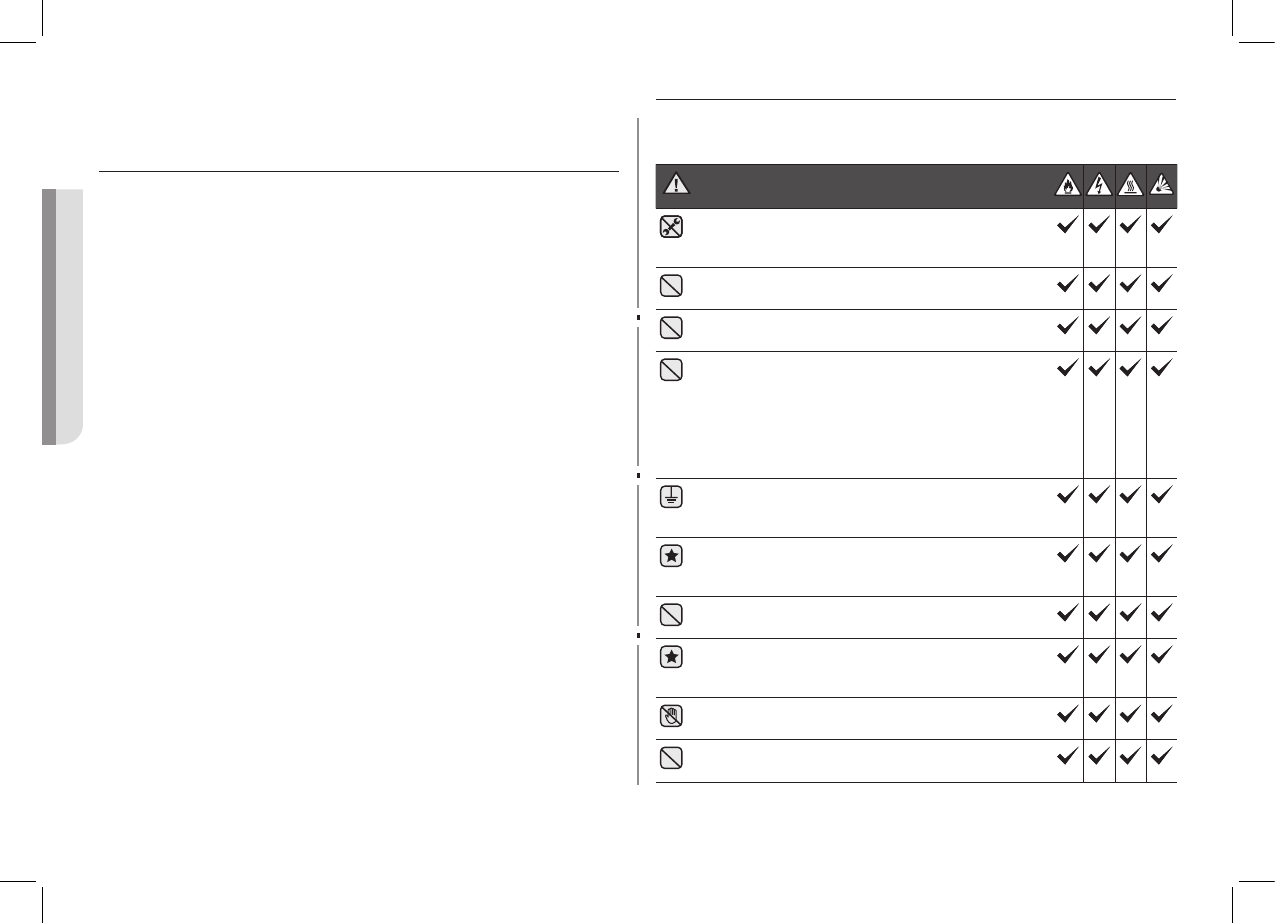Viewport: 1275px width, 923px height.
Task: Click the hot surface checkmark in the last row
Action: click(x=1131, y=757)
